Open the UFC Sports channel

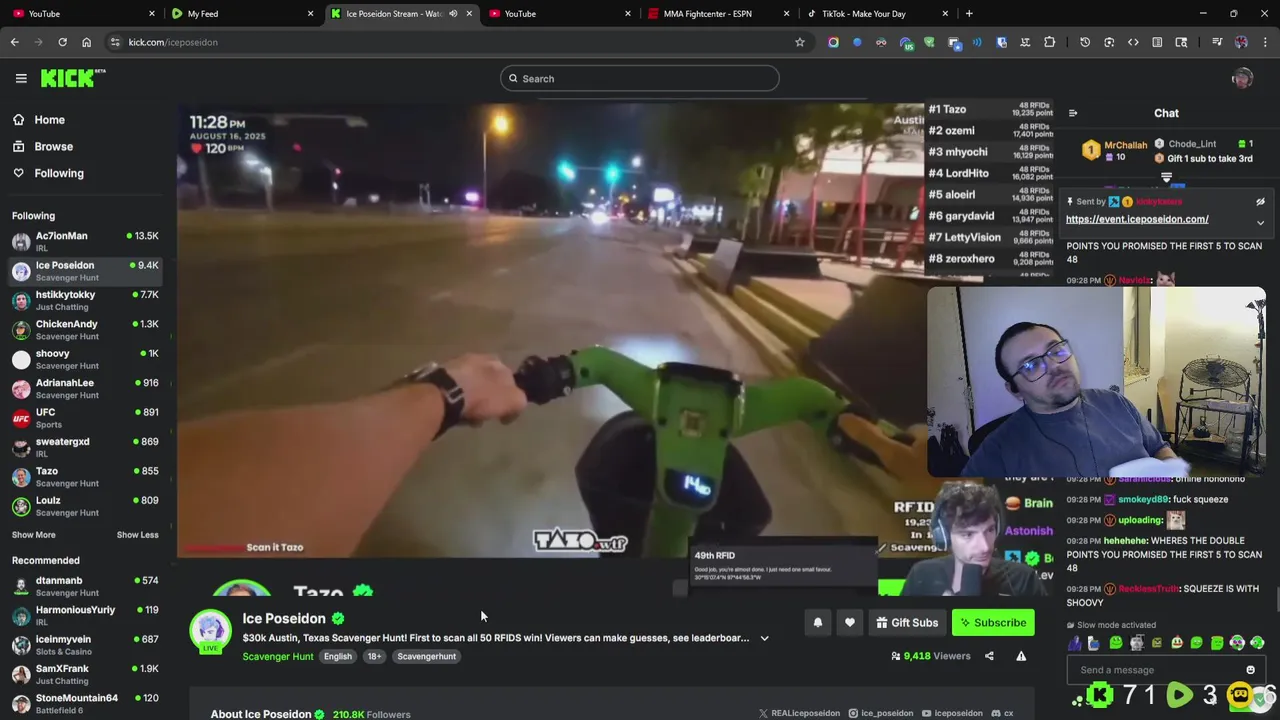pos(84,418)
